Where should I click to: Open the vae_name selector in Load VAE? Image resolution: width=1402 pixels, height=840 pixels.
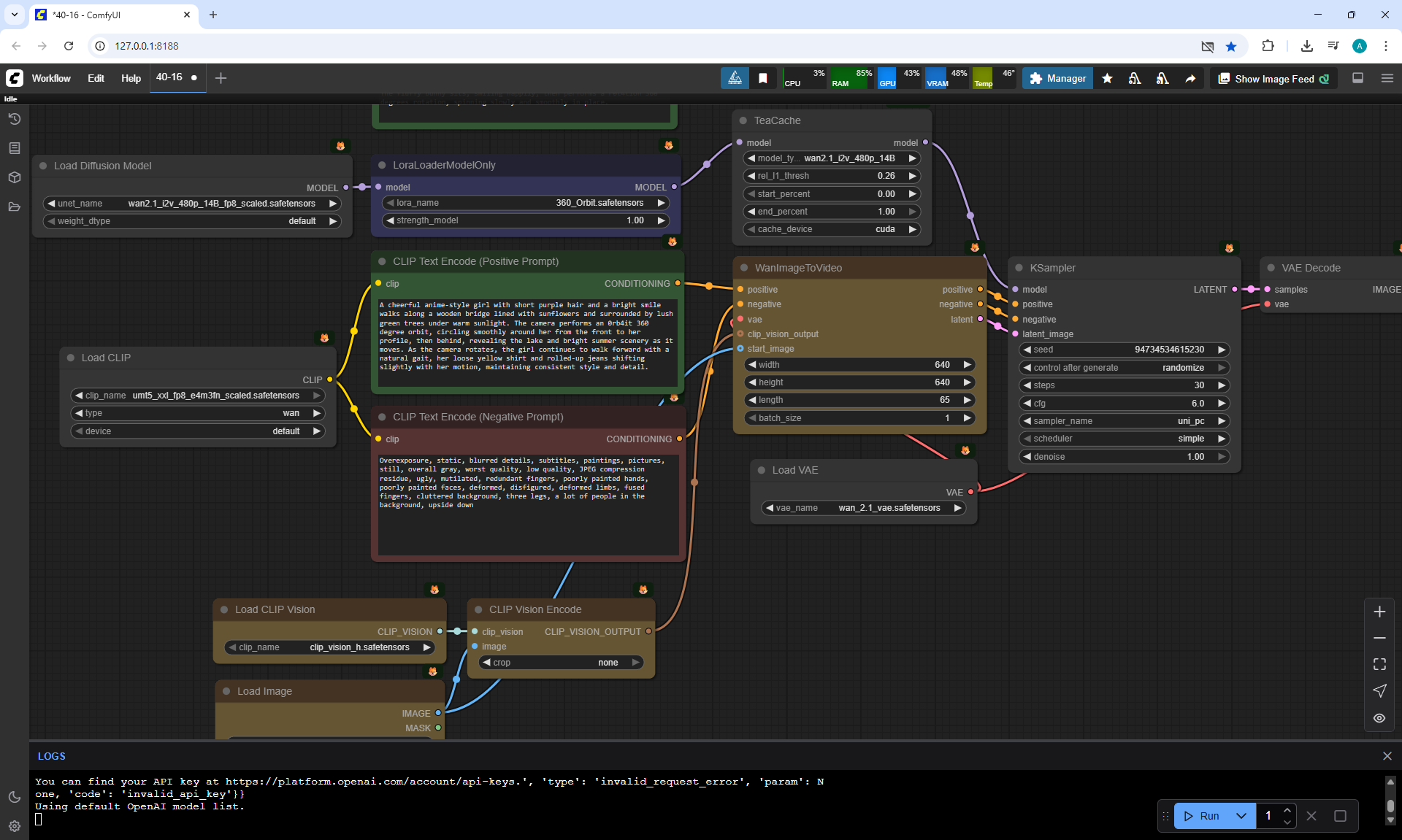(863, 508)
